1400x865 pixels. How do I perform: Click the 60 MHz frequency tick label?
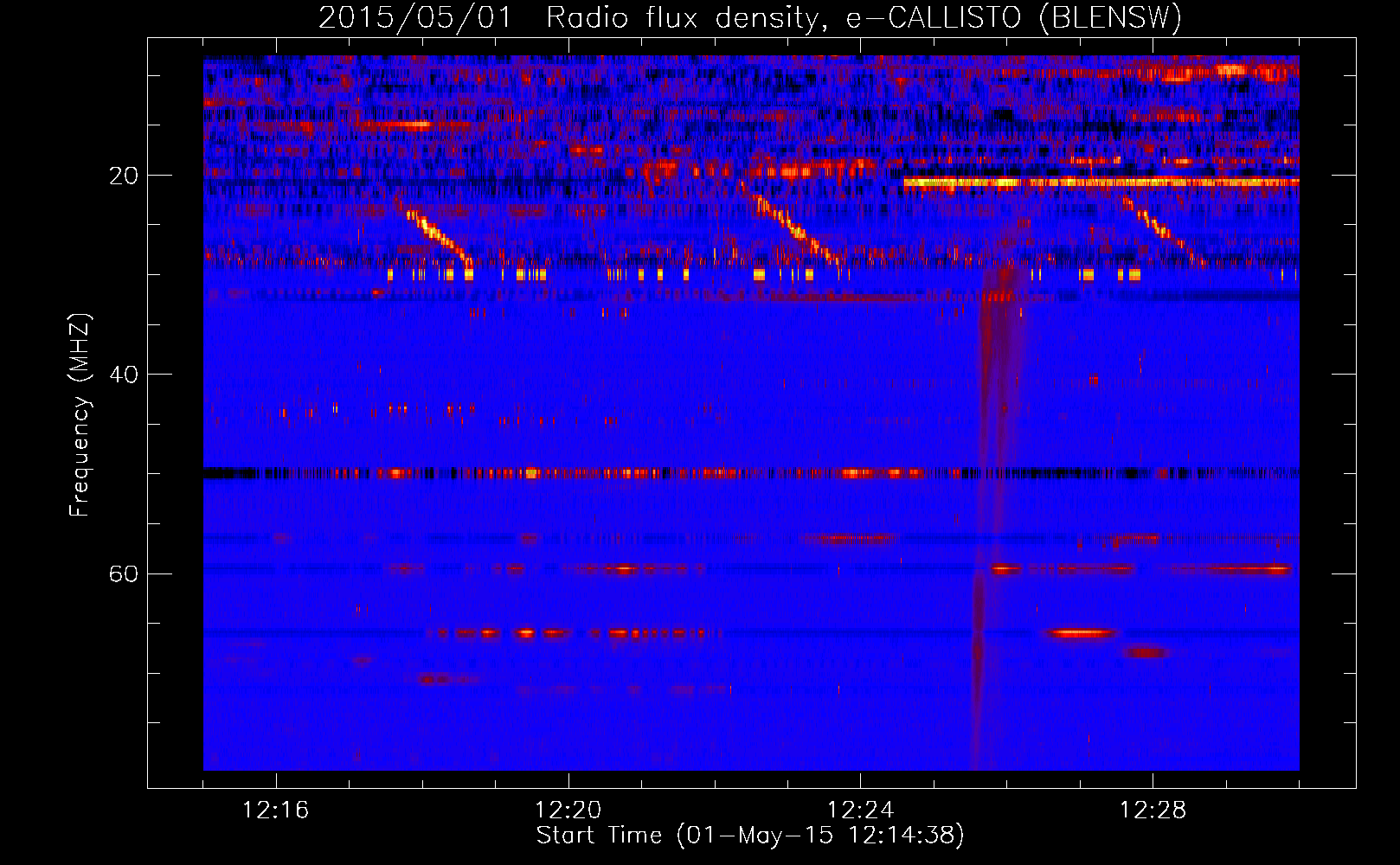click(124, 573)
